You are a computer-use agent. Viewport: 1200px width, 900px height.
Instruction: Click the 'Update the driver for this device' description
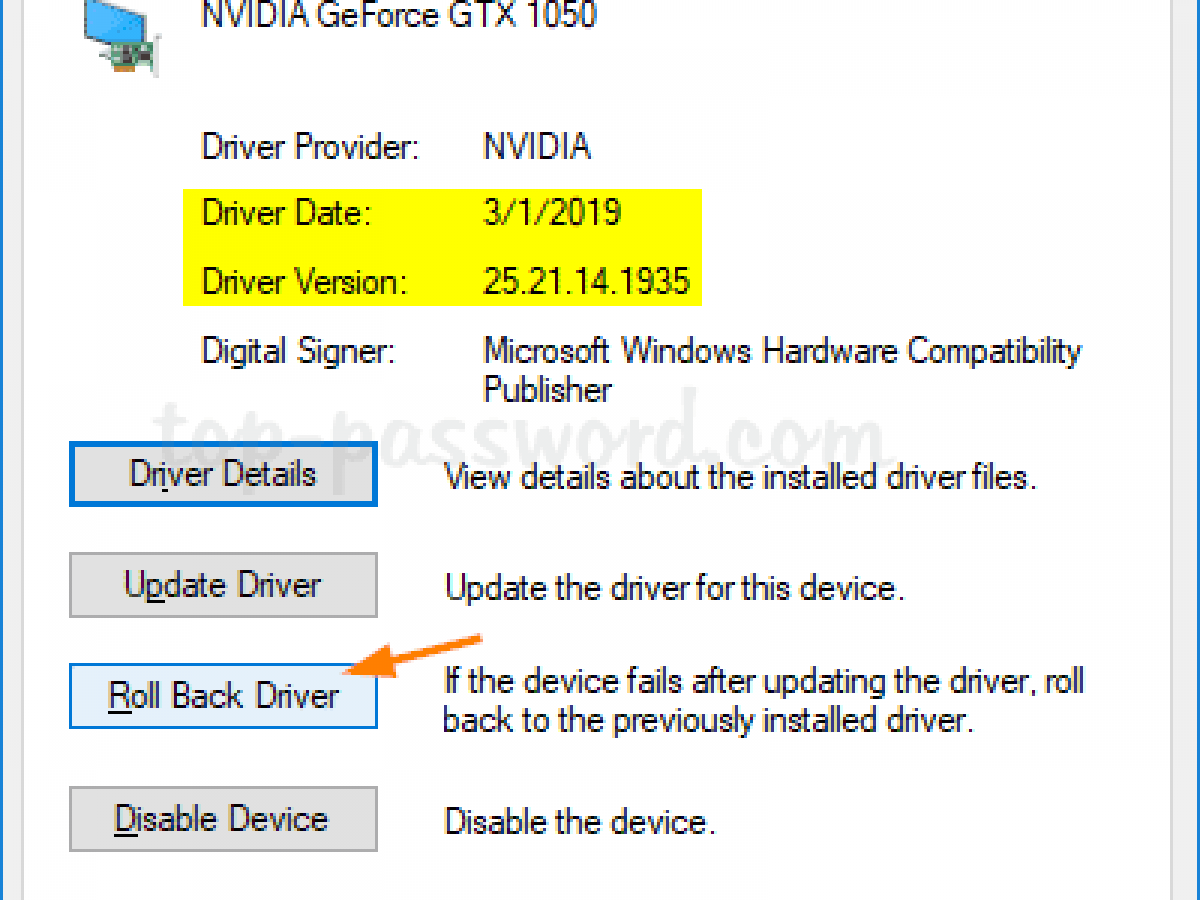[675, 587]
